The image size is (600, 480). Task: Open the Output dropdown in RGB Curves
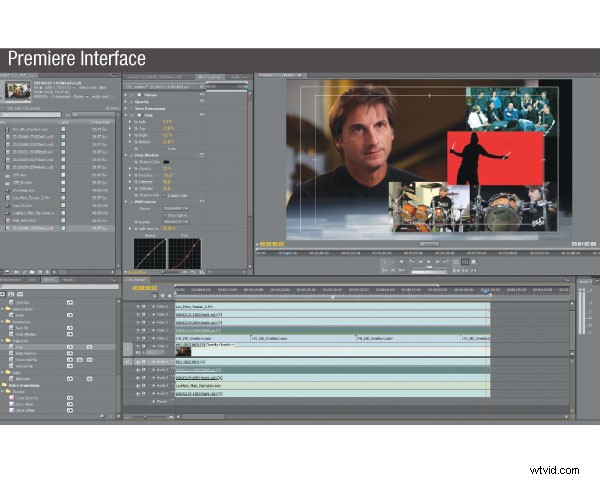pyautogui.click(x=176, y=208)
